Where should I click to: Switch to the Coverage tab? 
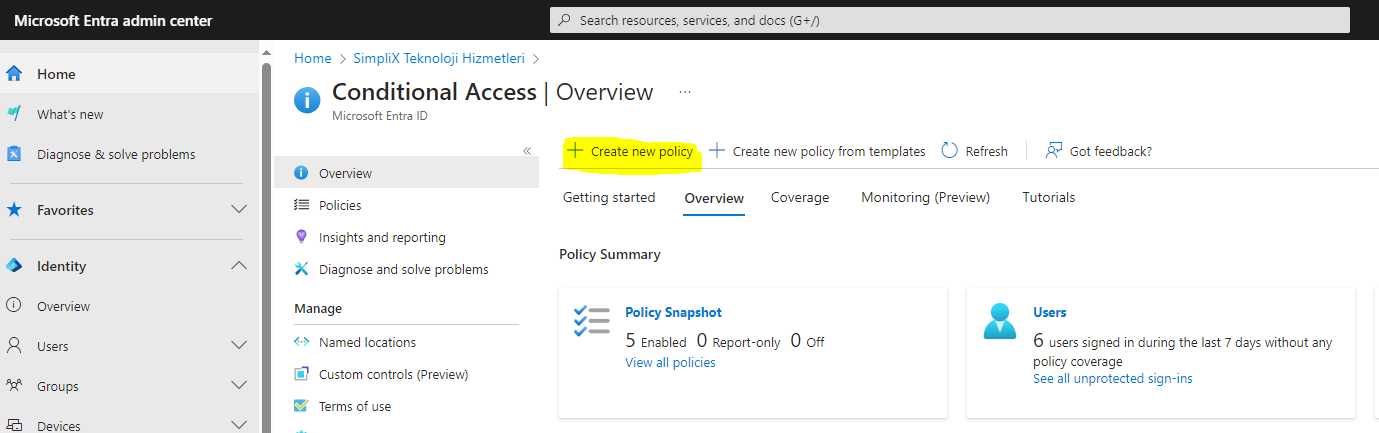(800, 197)
